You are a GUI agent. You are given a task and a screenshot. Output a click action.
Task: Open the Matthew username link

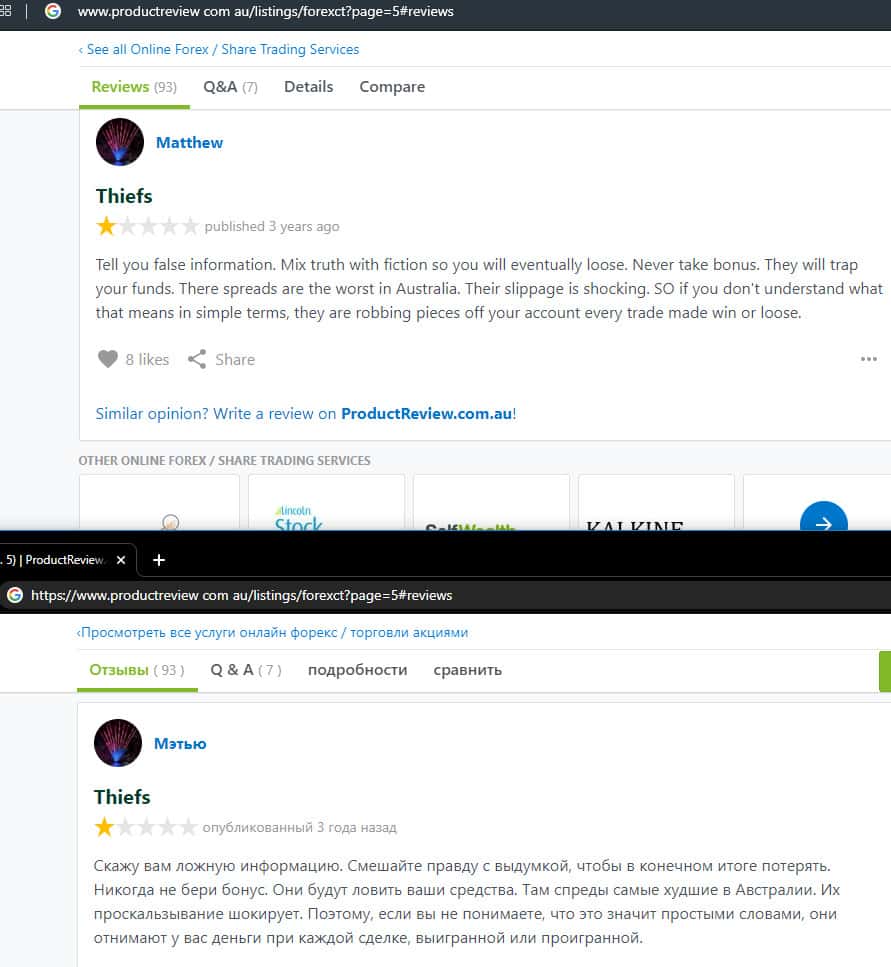tap(189, 142)
